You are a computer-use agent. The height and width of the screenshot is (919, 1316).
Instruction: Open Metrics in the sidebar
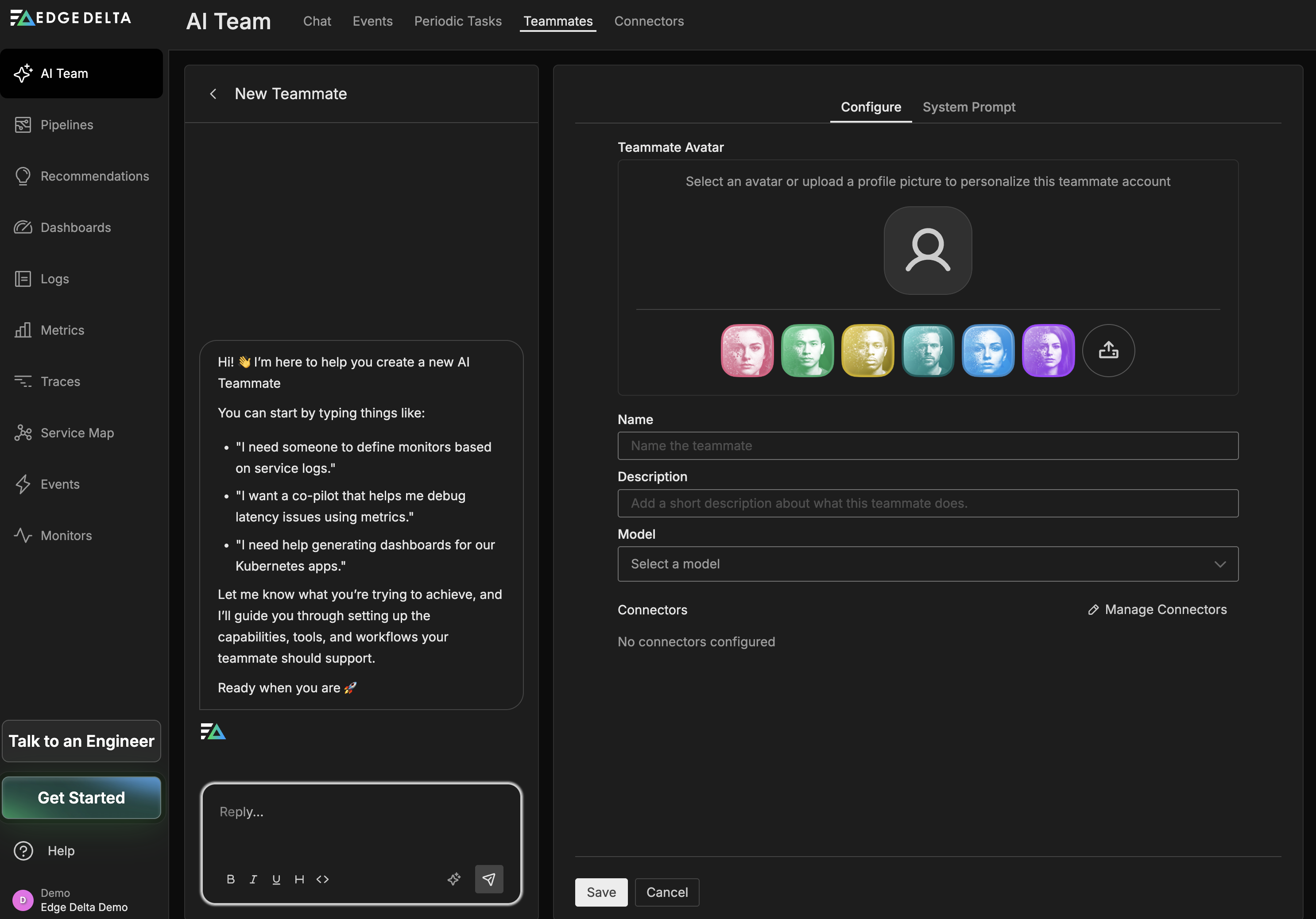click(x=62, y=330)
